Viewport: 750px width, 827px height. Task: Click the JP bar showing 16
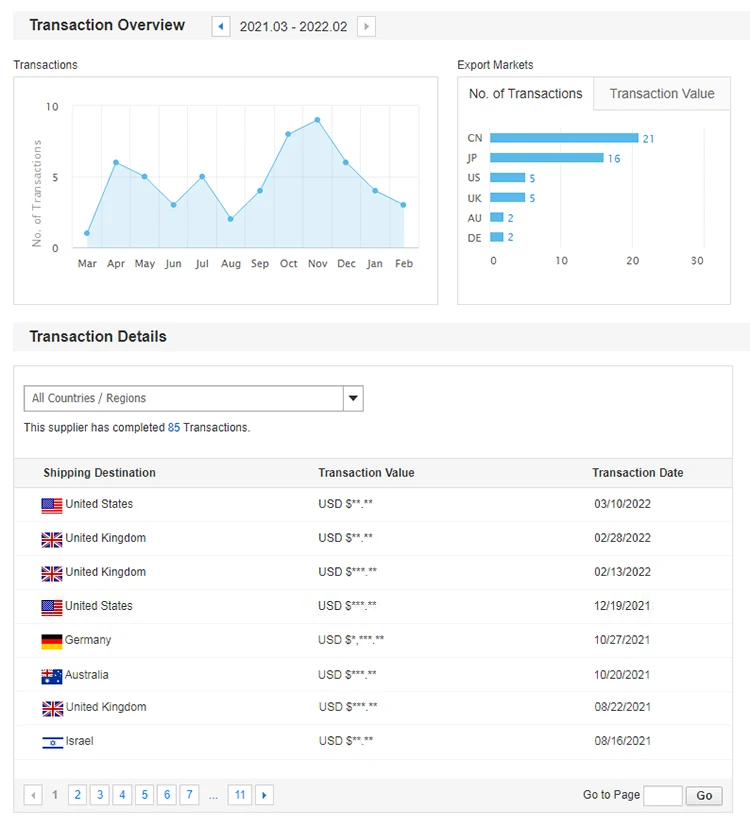546,158
